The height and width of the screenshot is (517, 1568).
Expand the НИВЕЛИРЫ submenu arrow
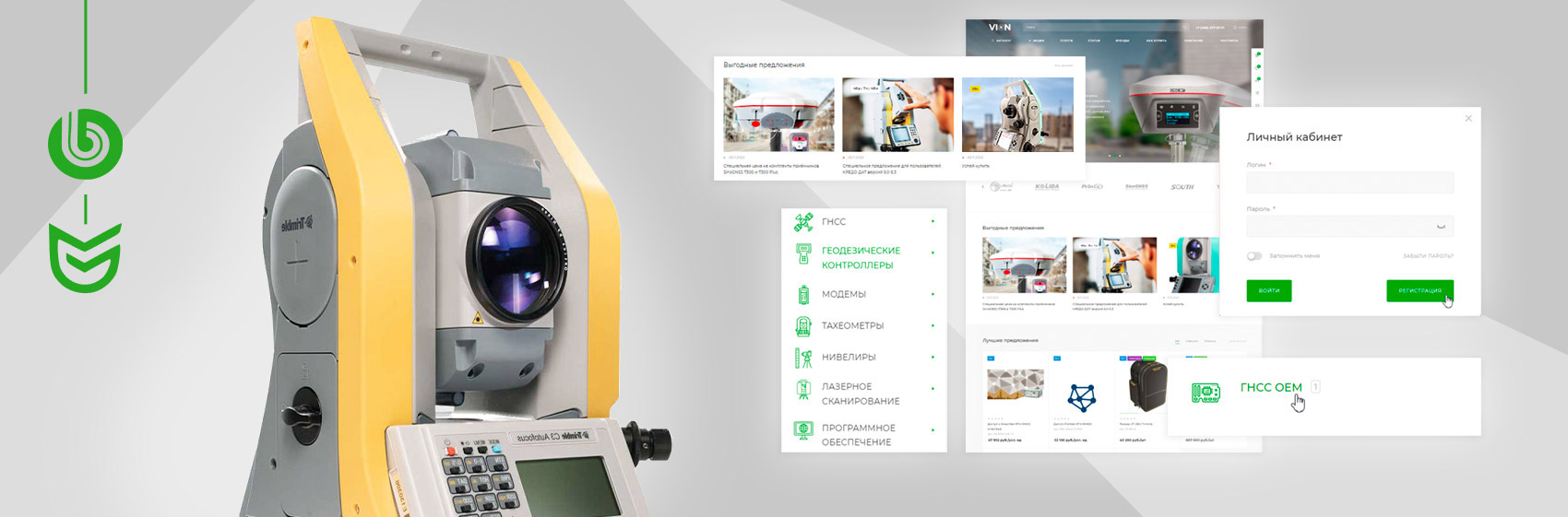(x=932, y=358)
